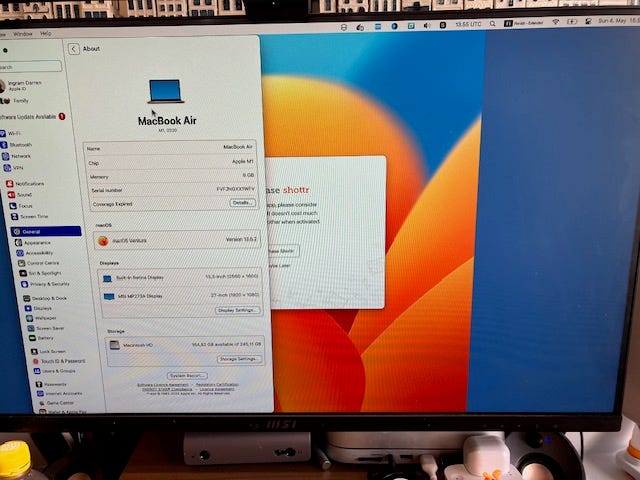640x480 pixels.
Task: Open Siri & Spotlight settings
Action: coord(41,273)
